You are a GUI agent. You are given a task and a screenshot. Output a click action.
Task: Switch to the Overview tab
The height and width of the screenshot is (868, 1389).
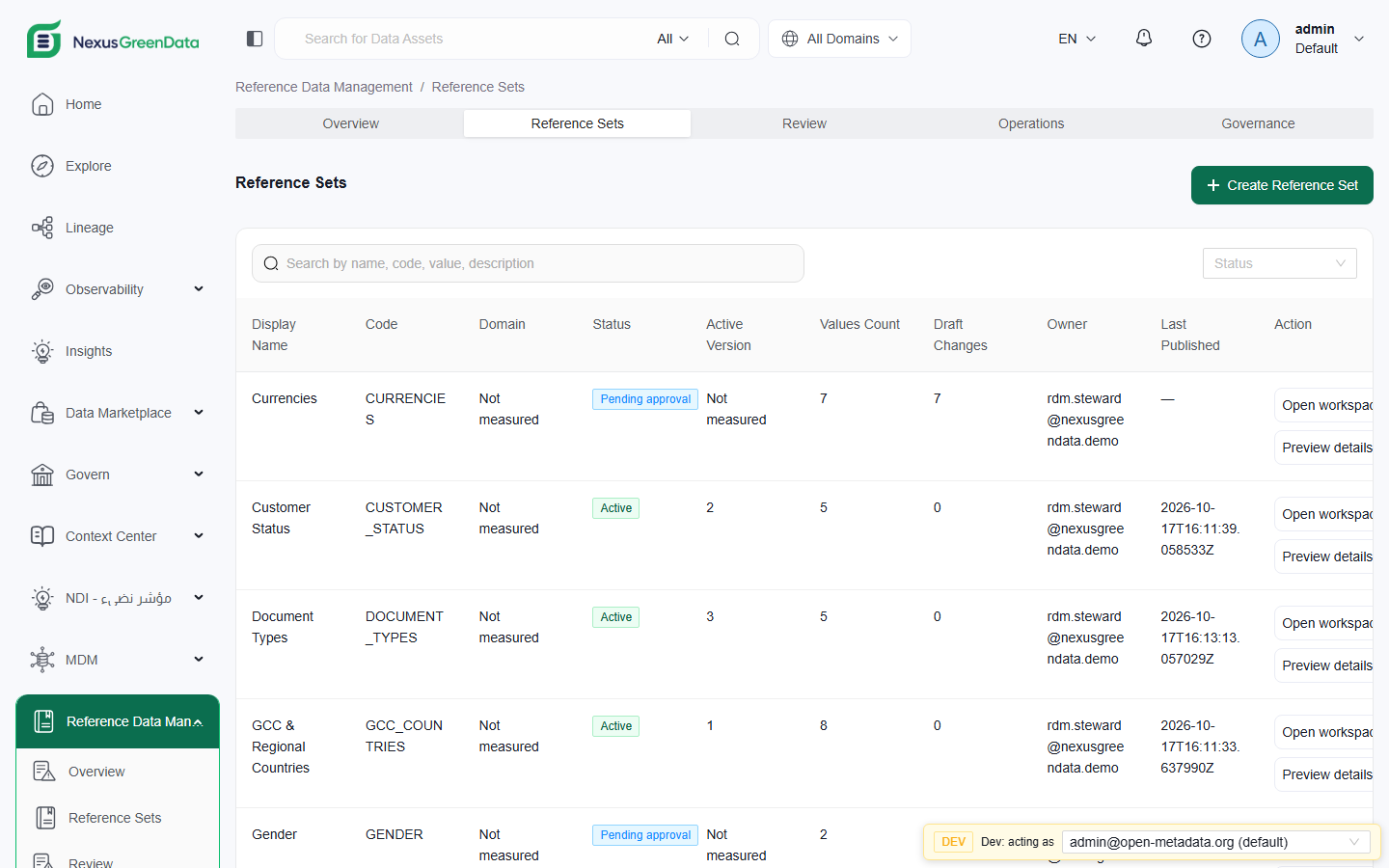click(350, 123)
